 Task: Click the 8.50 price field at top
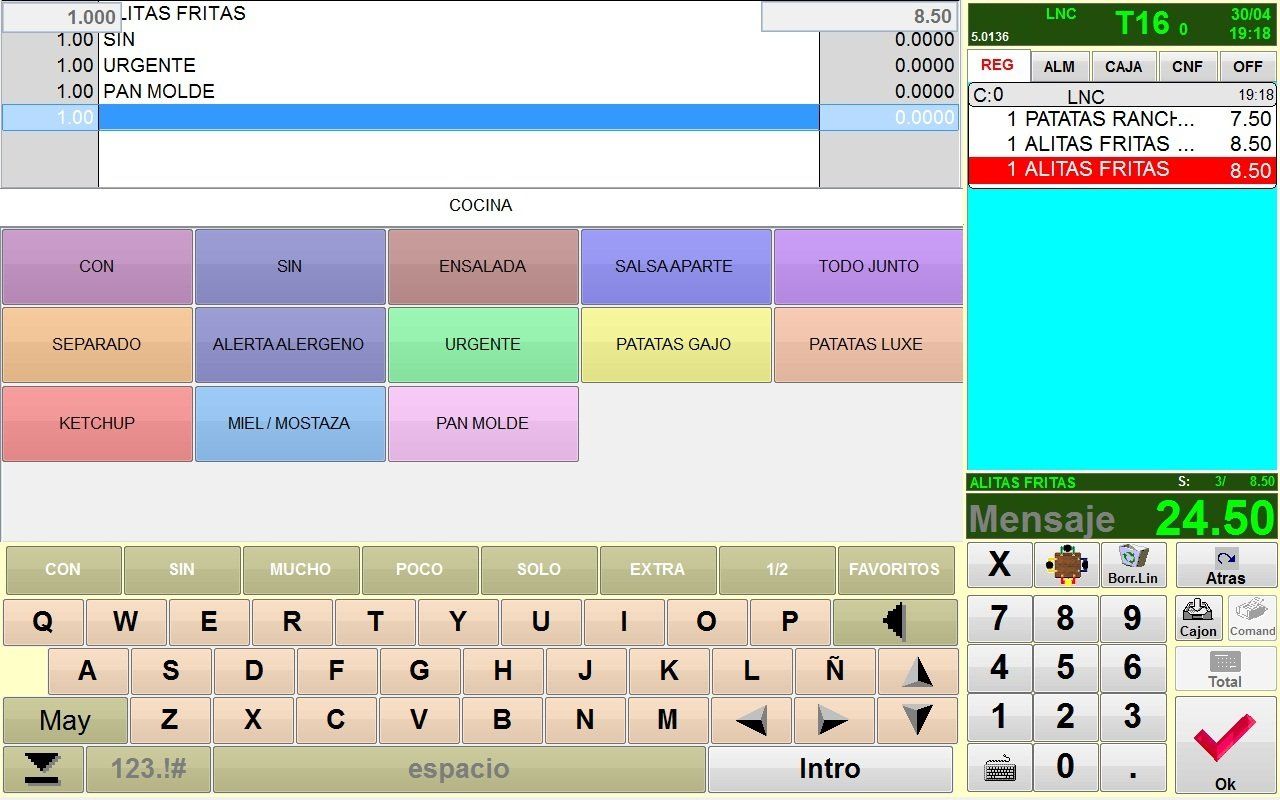click(x=860, y=16)
